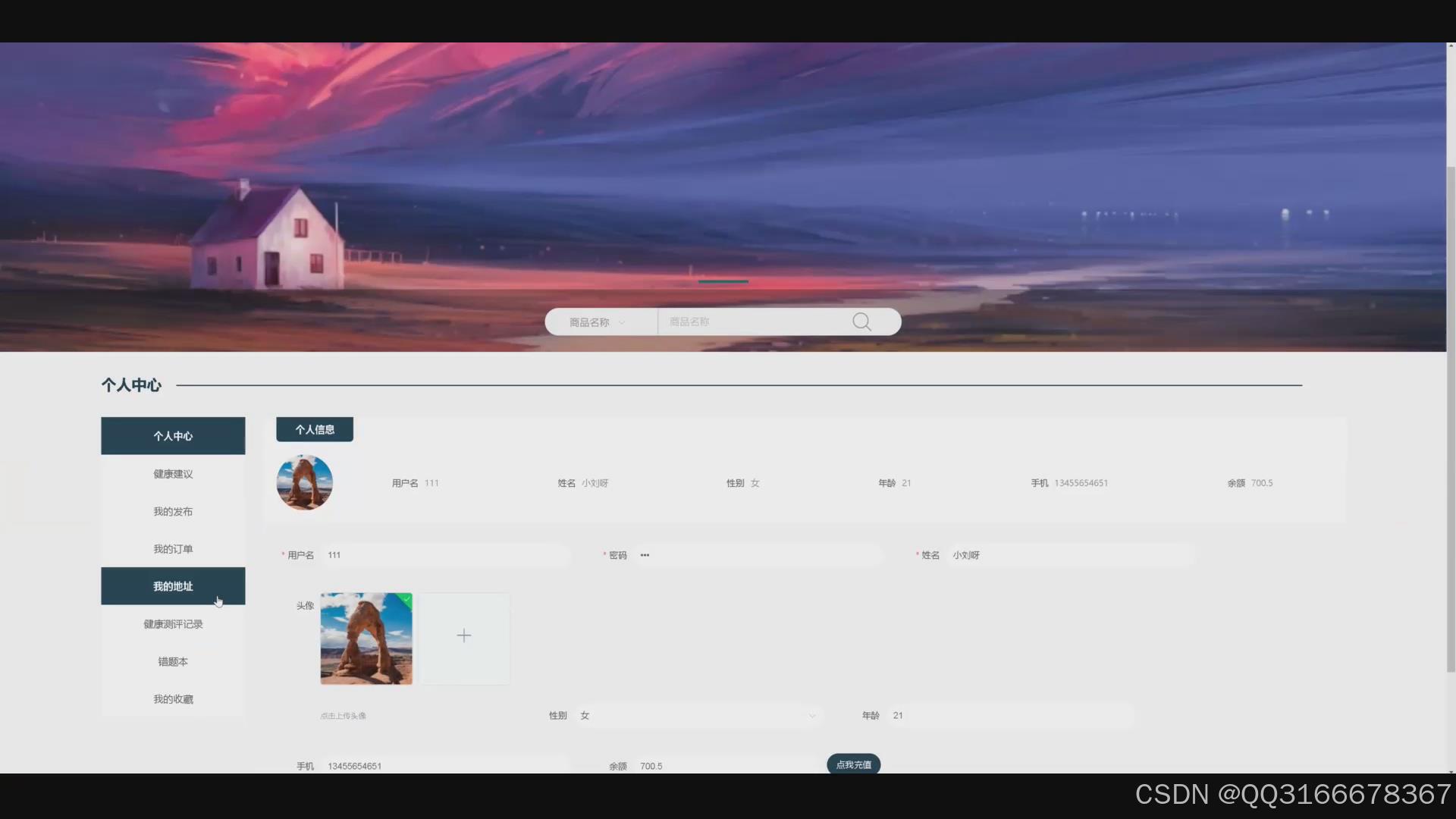Screen dimensions: 1456x819
Task: Select 我的地址 sidebar item
Action: tap(173, 586)
